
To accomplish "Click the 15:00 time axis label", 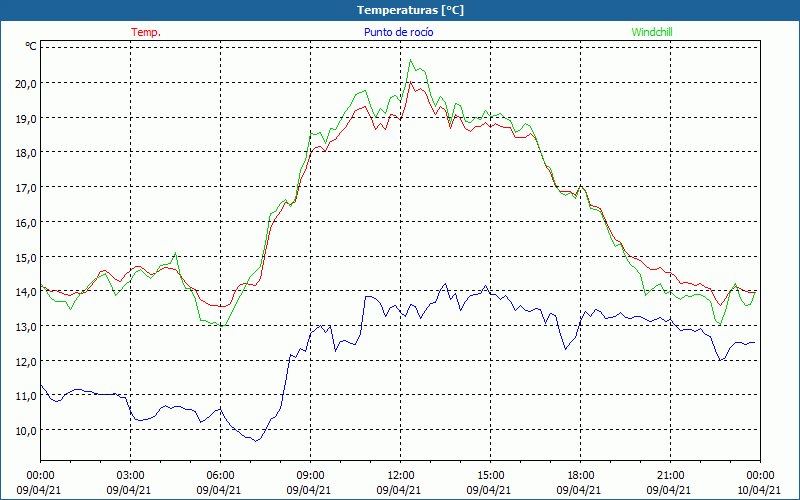I will coord(490,476).
